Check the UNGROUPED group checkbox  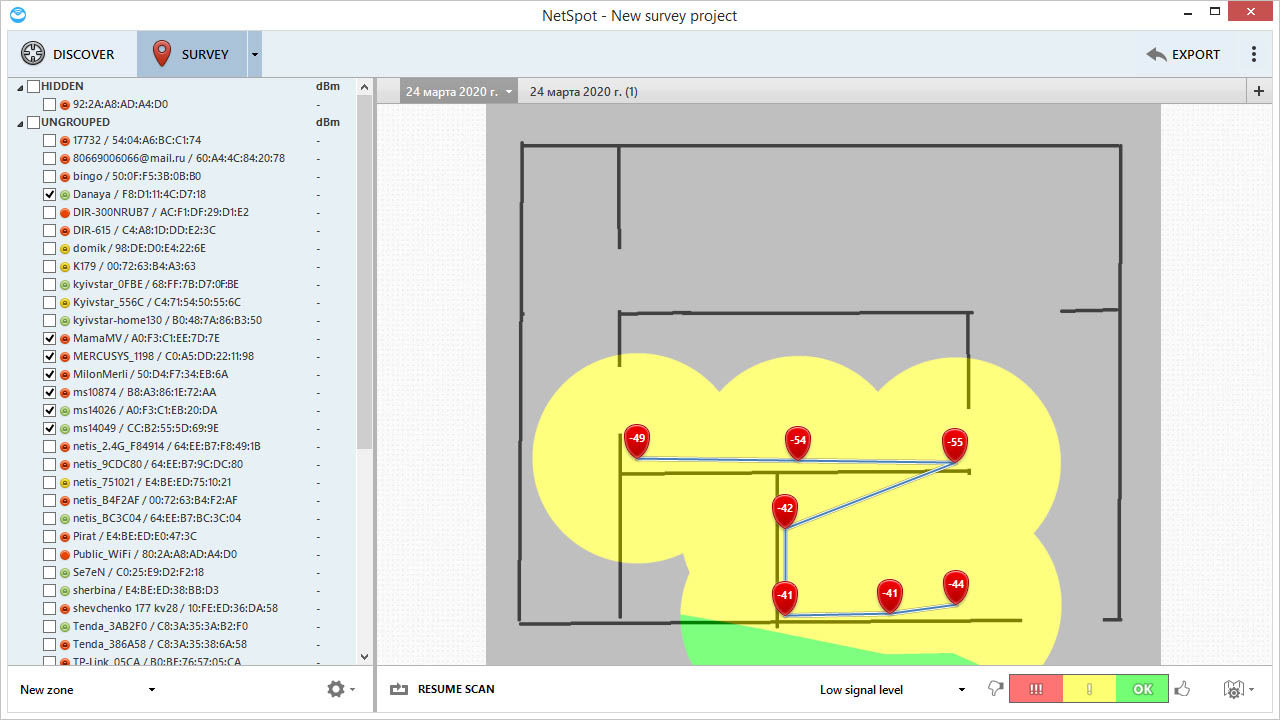34,122
